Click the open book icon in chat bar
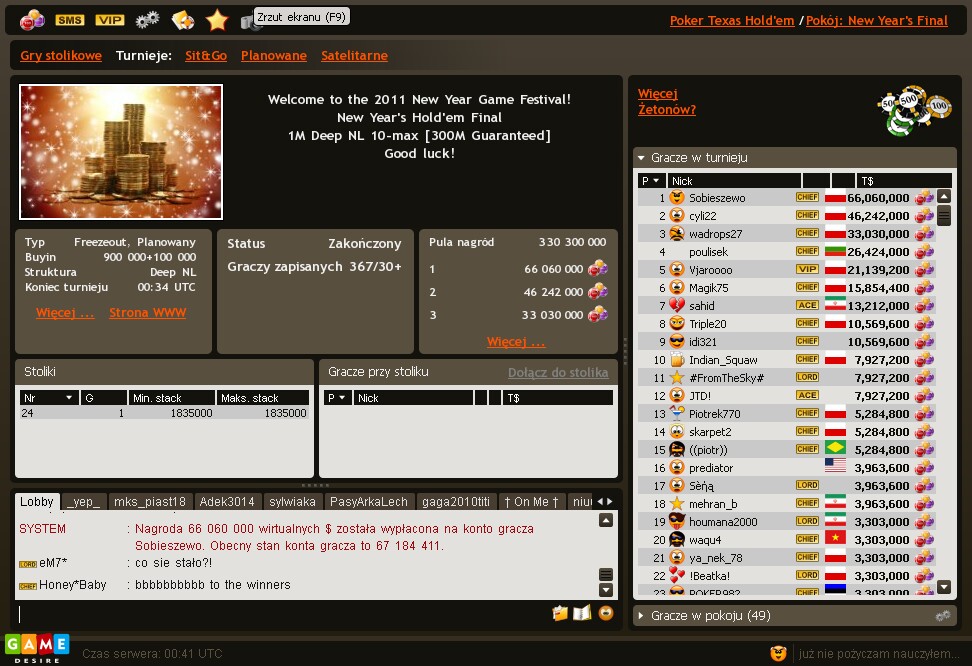The width and height of the screenshot is (972, 666). (x=581, y=613)
